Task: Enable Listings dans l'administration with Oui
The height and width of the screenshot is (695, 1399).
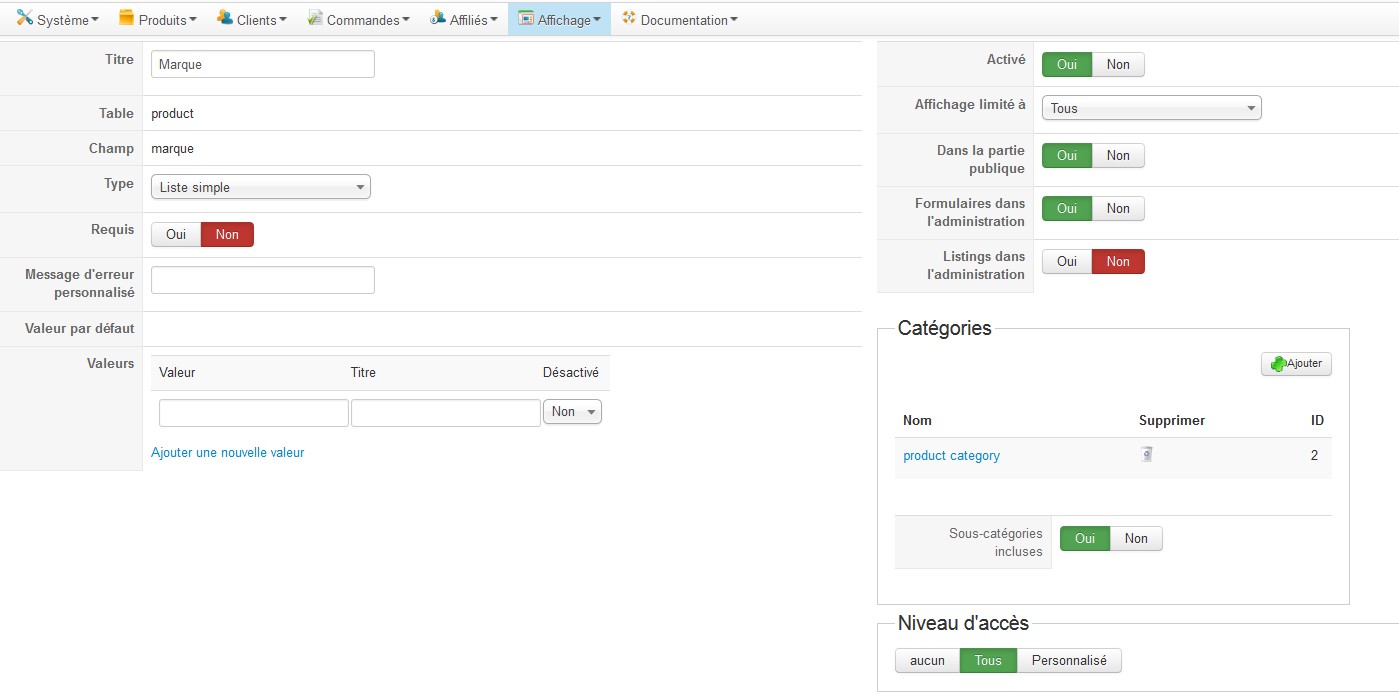Action: click(x=1067, y=262)
